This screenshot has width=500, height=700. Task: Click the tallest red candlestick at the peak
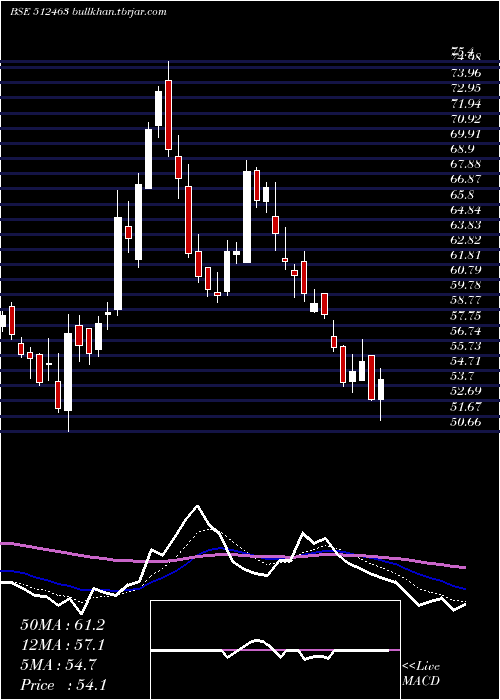pyautogui.click(x=168, y=115)
